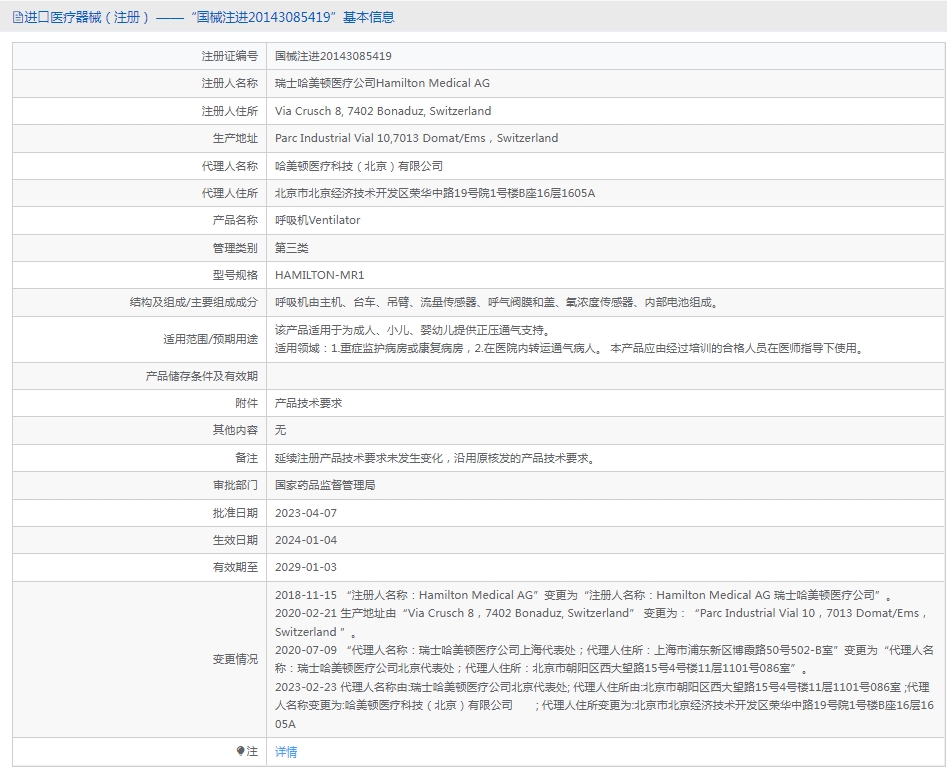947x768 pixels.
Task: Click the 备注 label
Action: [246, 458]
